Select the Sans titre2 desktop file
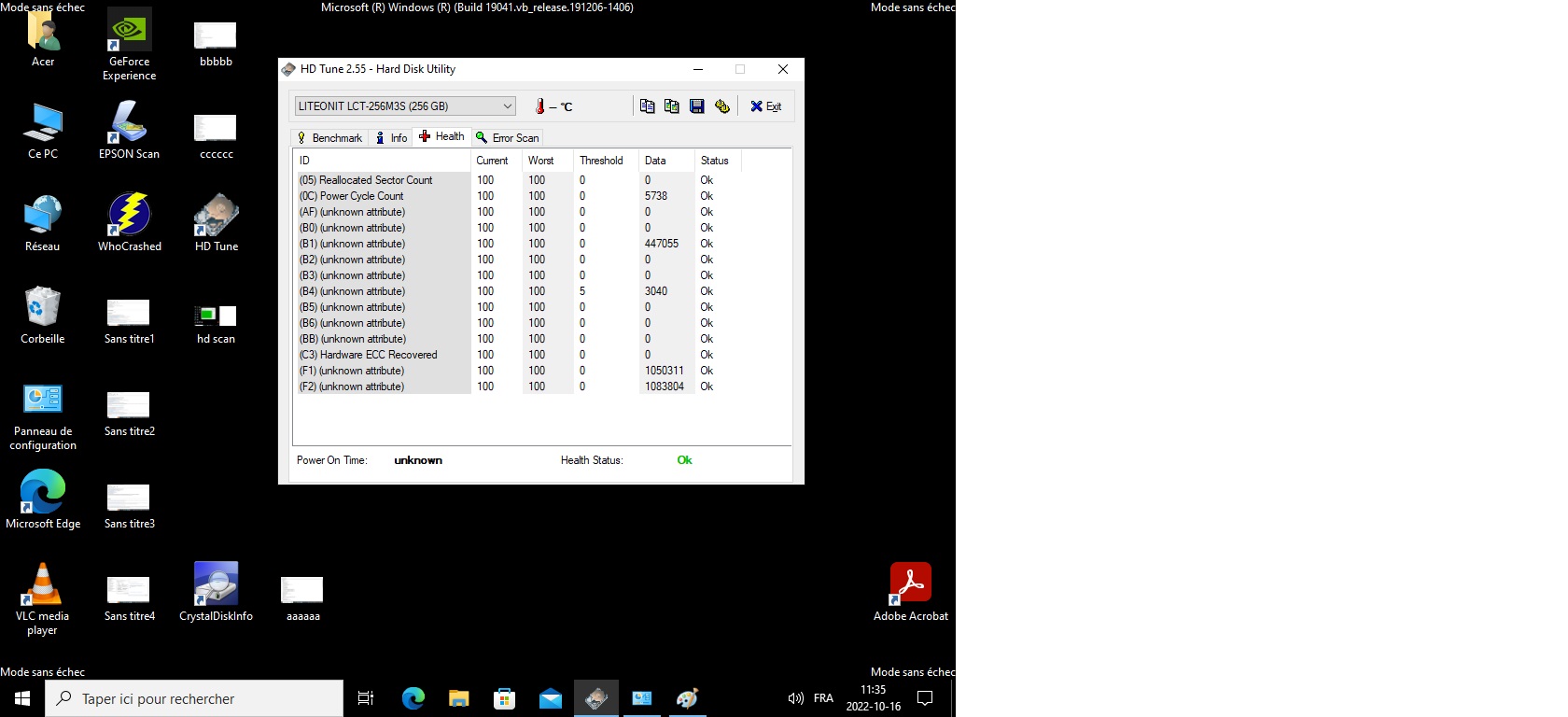Screen dimensions: 1568x717 point(129,414)
